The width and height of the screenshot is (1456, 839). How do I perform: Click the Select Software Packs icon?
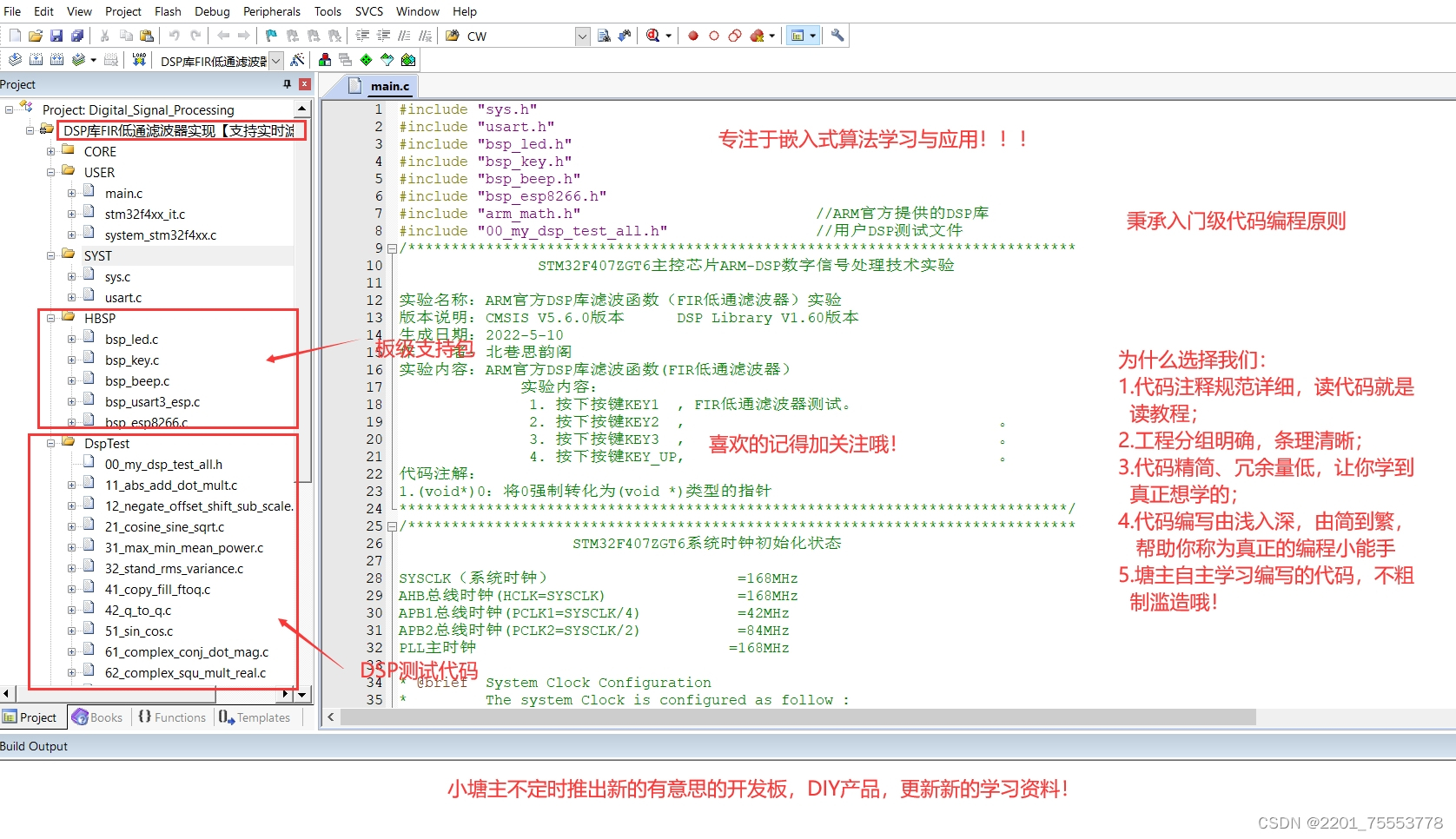click(x=387, y=60)
